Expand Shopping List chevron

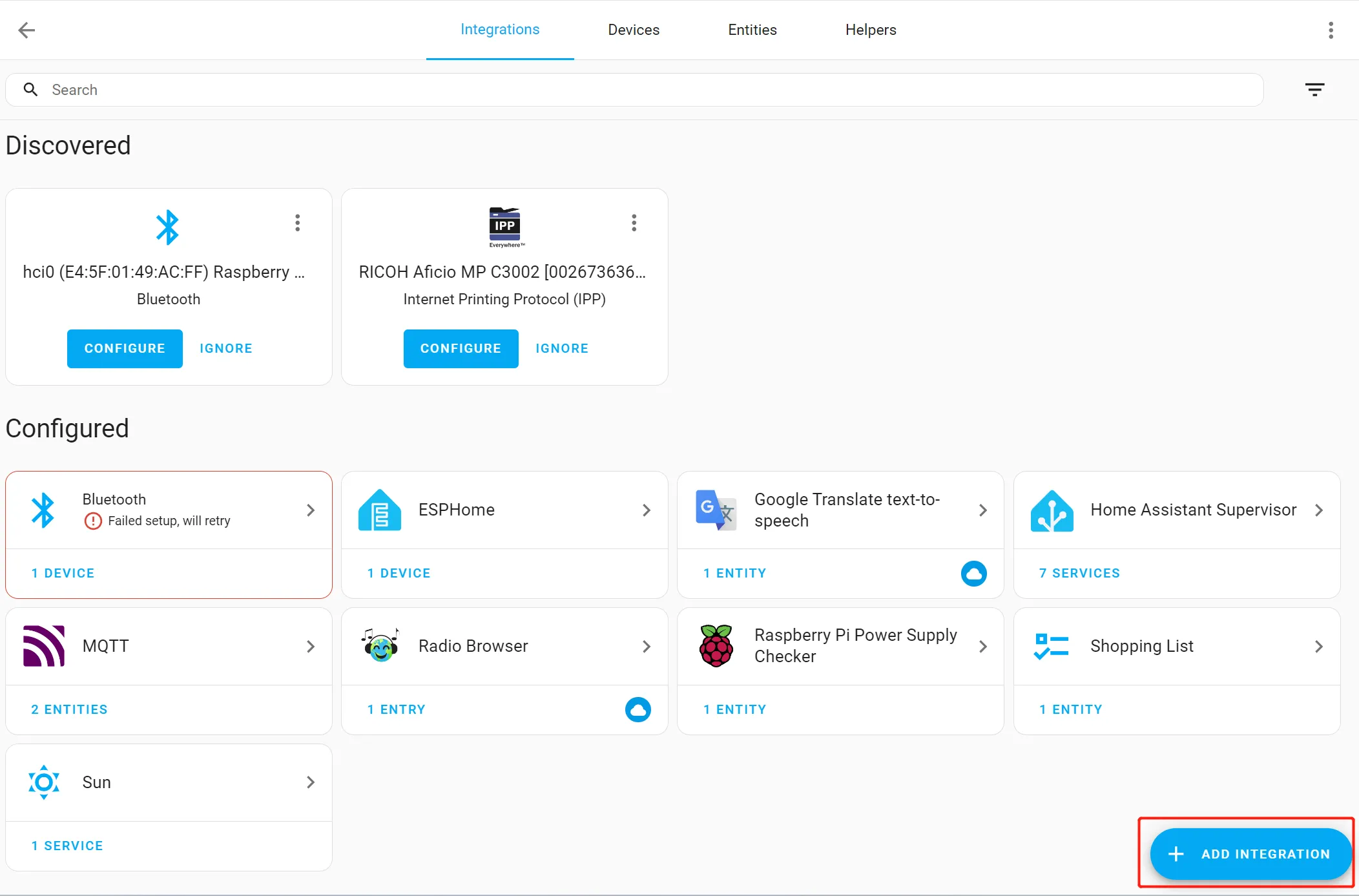(1318, 646)
